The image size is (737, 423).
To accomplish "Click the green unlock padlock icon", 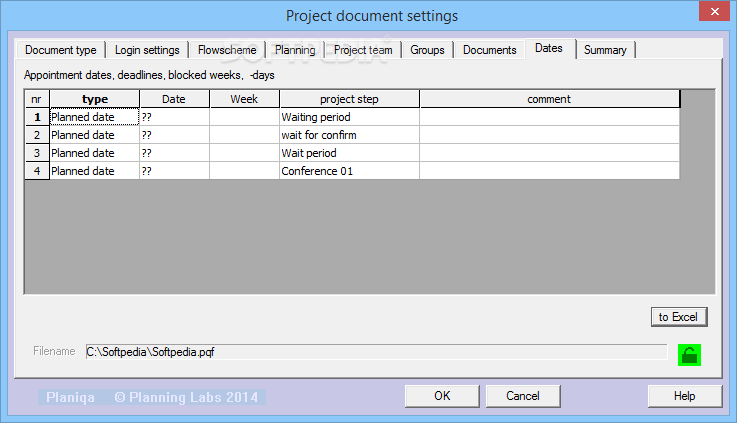I will (x=689, y=355).
